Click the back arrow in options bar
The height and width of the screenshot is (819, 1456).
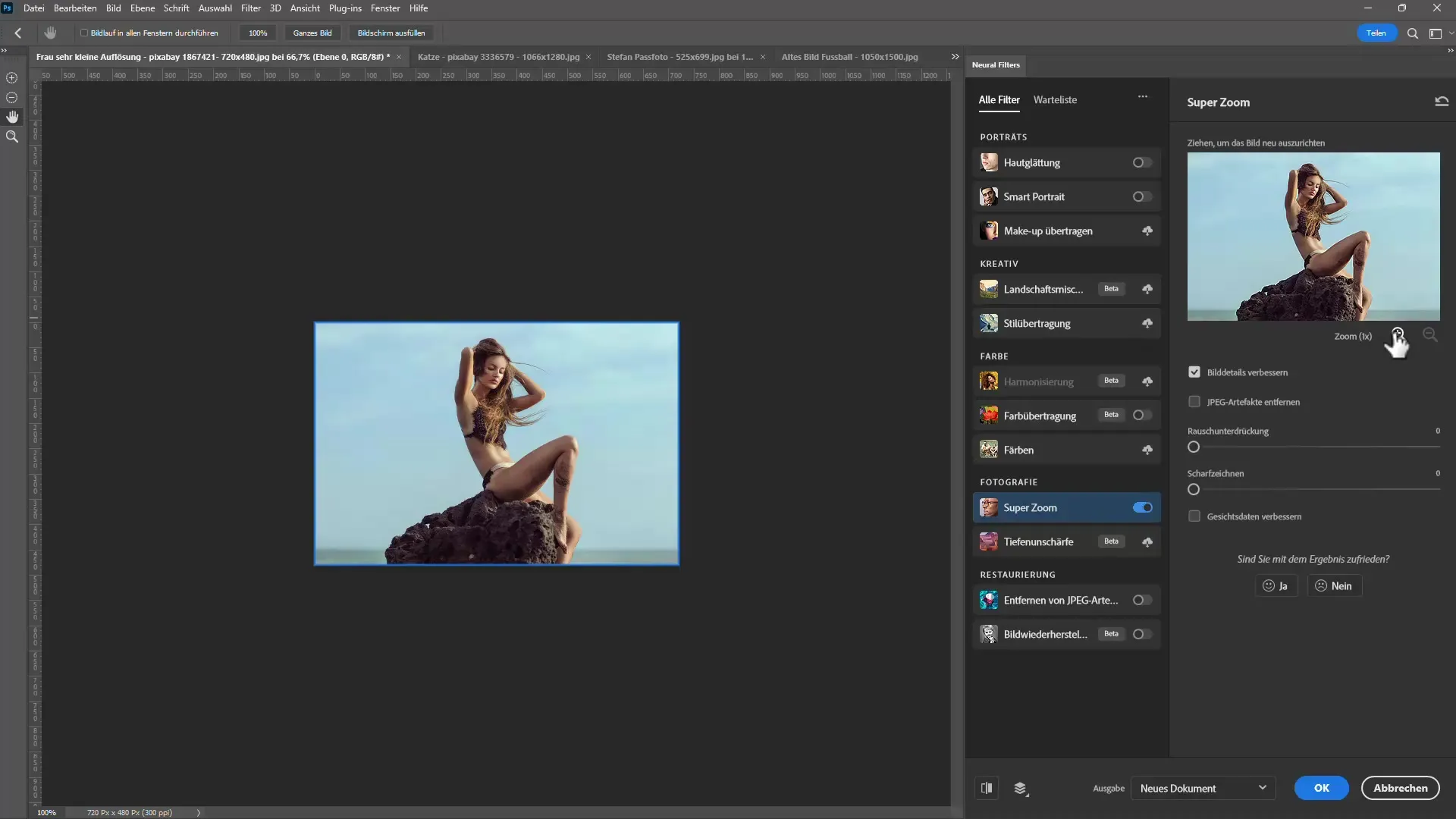(x=18, y=33)
